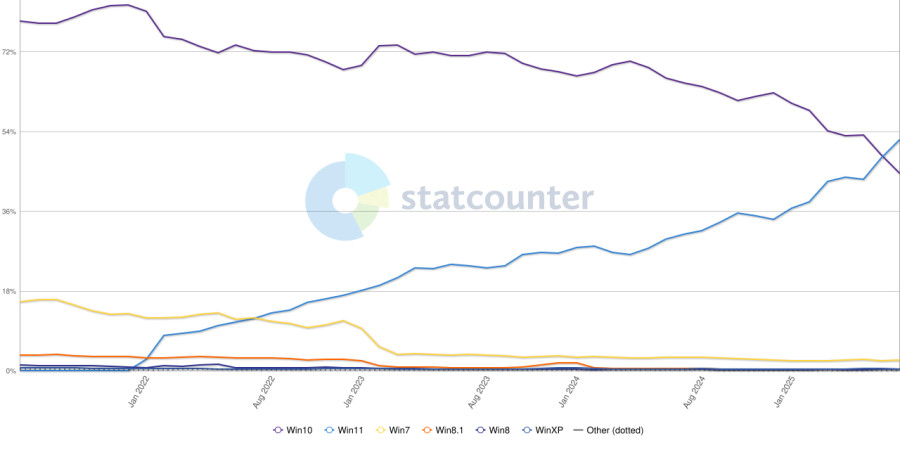The image size is (900, 450).
Task: Click the orange Win8.1 legend marker icon
Action: (x=427, y=431)
